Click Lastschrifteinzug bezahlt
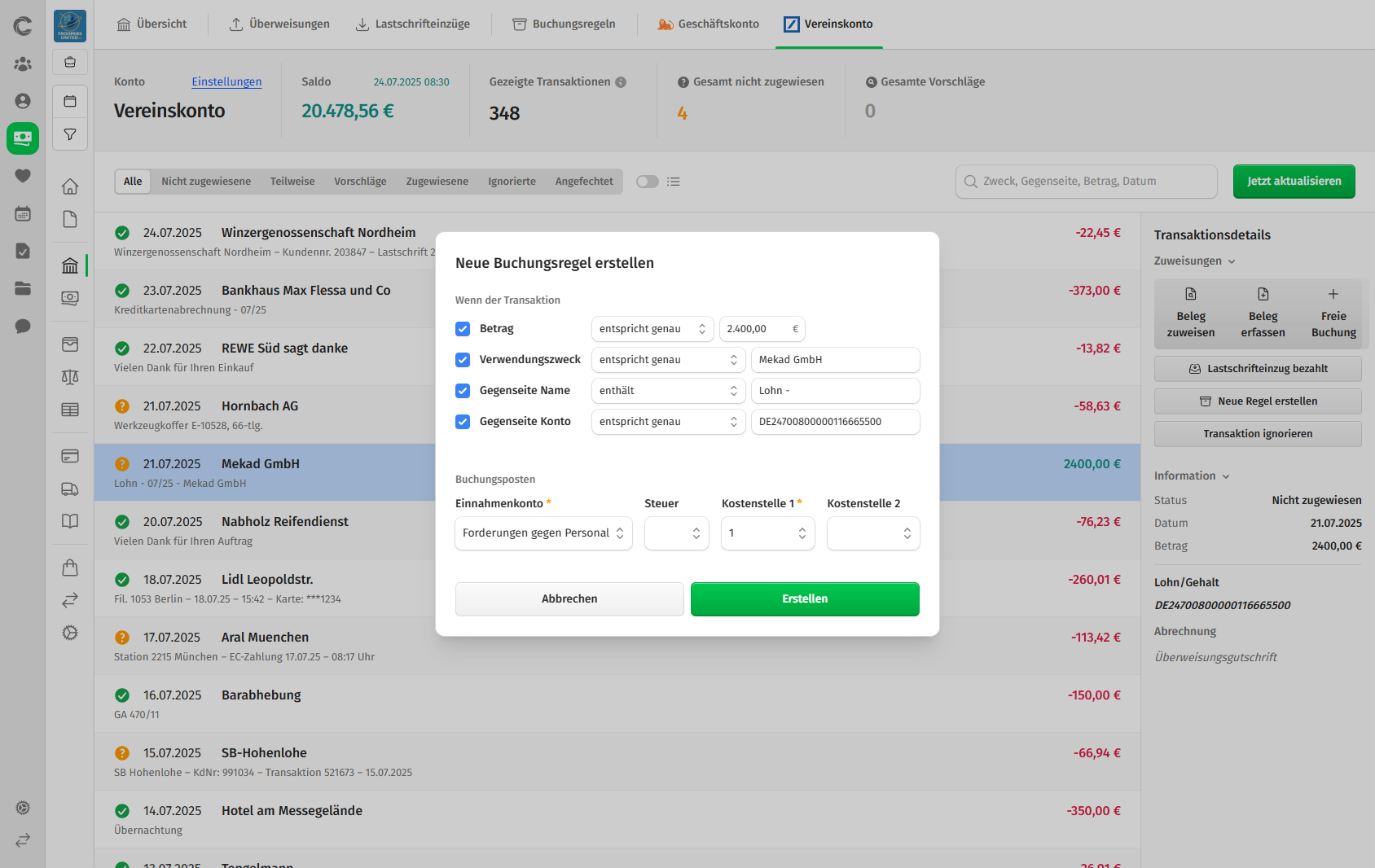 pyautogui.click(x=1258, y=369)
